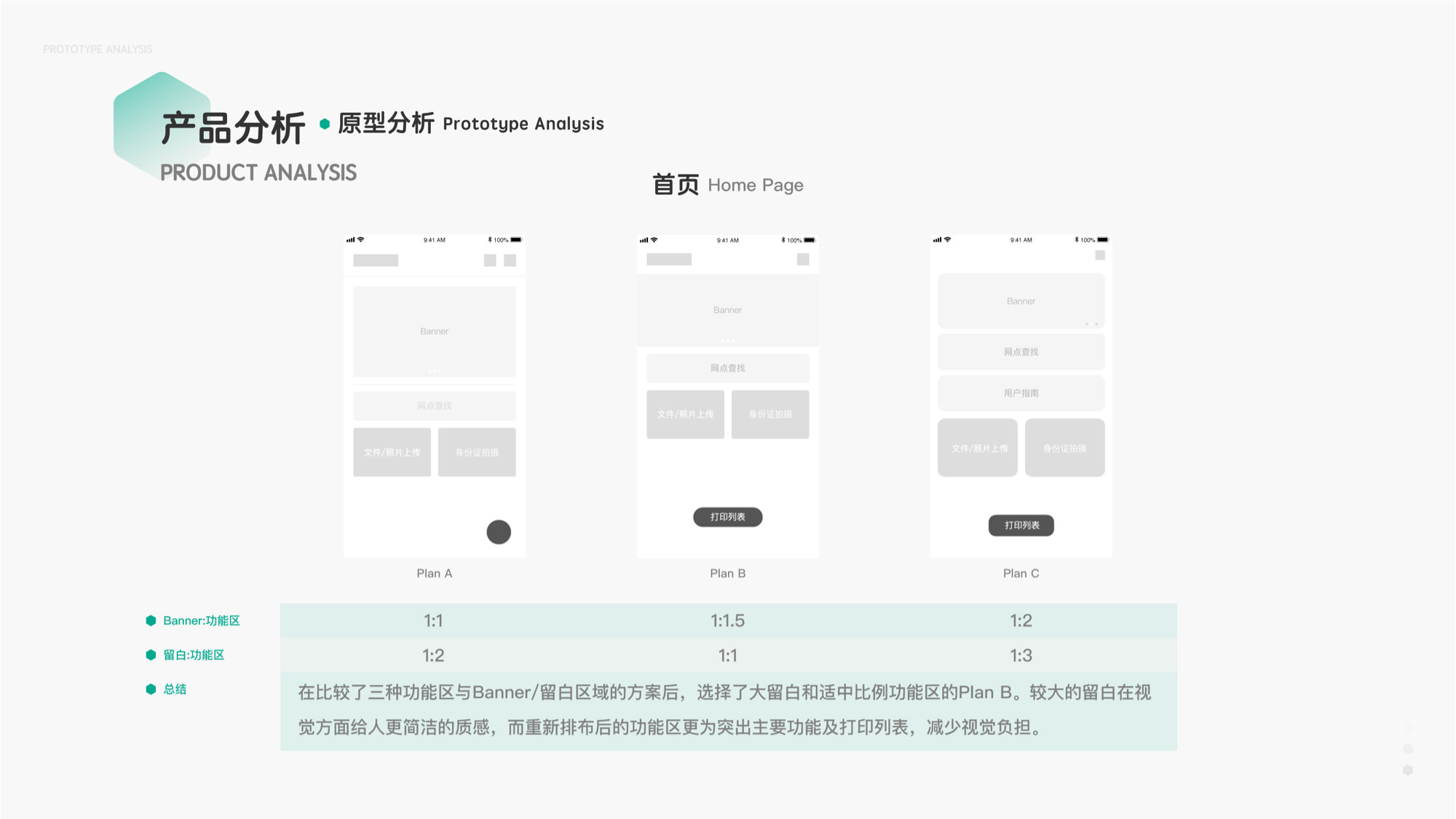Click the Banner card in Plan C

1021,301
